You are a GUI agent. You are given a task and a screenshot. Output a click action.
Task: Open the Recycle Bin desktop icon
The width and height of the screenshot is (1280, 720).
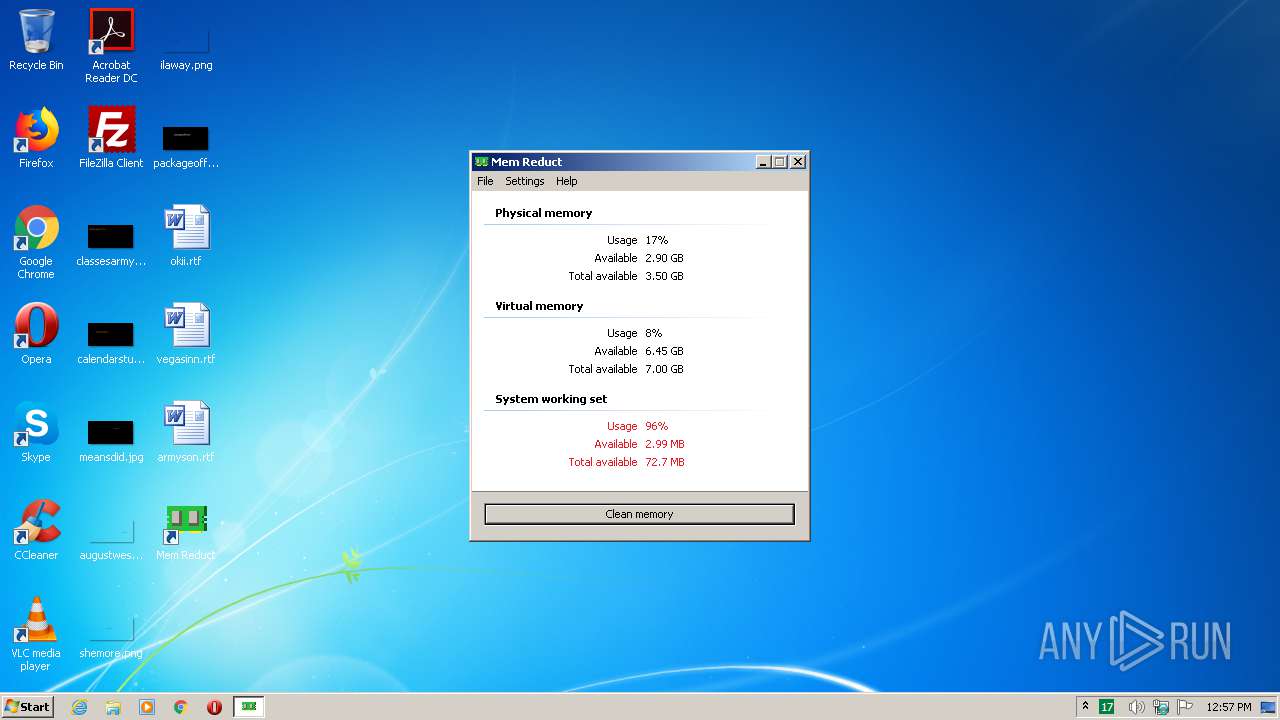[36, 40]
